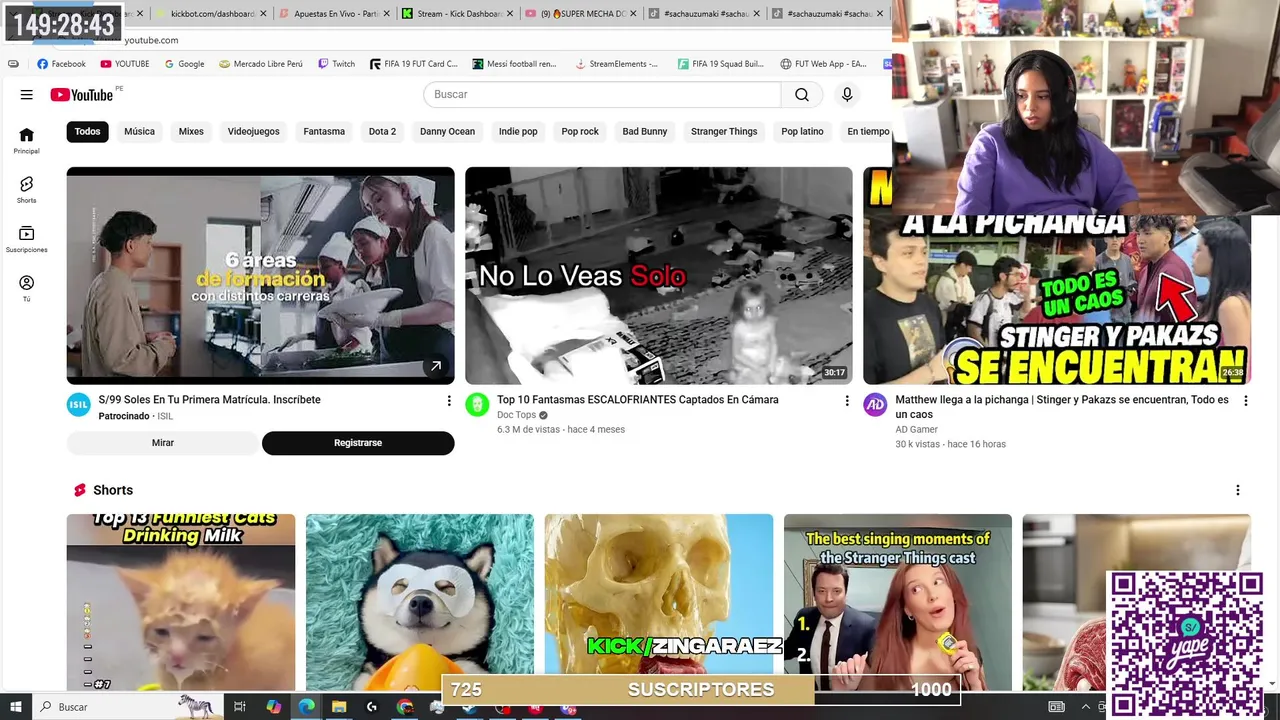
Task: Close the Apuestas En Vivo tab
Action: click(387, 14)
